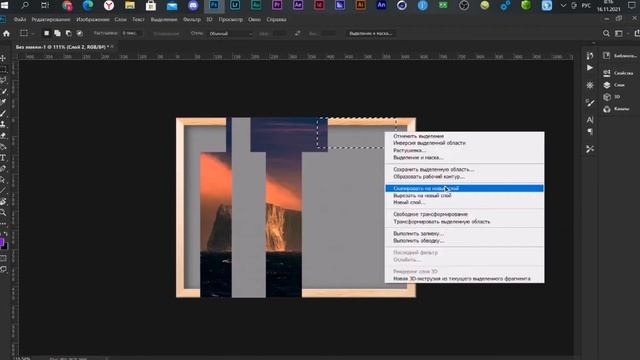Toggle Quick Mask mode in toolbox
This screenshot has width=640, height=360.
coord(3,258)
